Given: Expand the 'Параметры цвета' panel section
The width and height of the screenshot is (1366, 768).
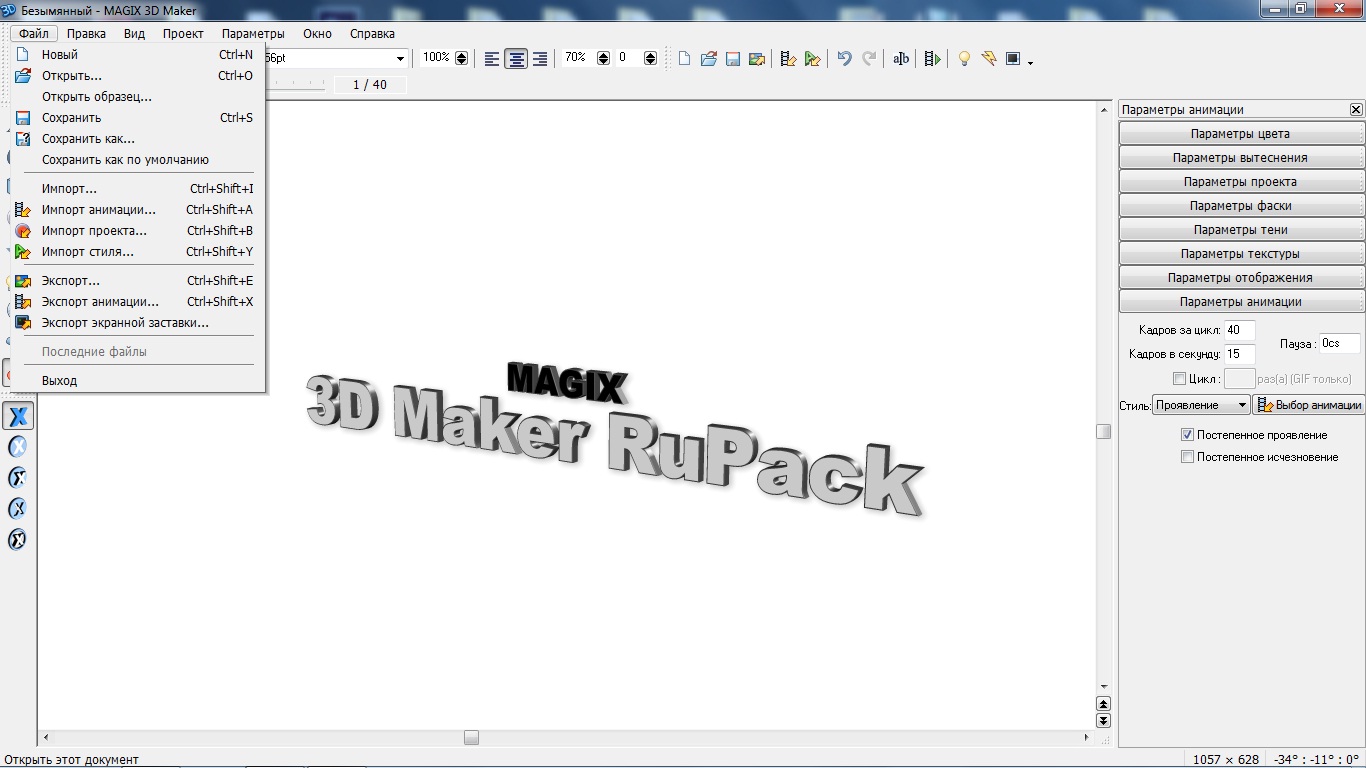Looking at the screenshot, I should 1240,134.
